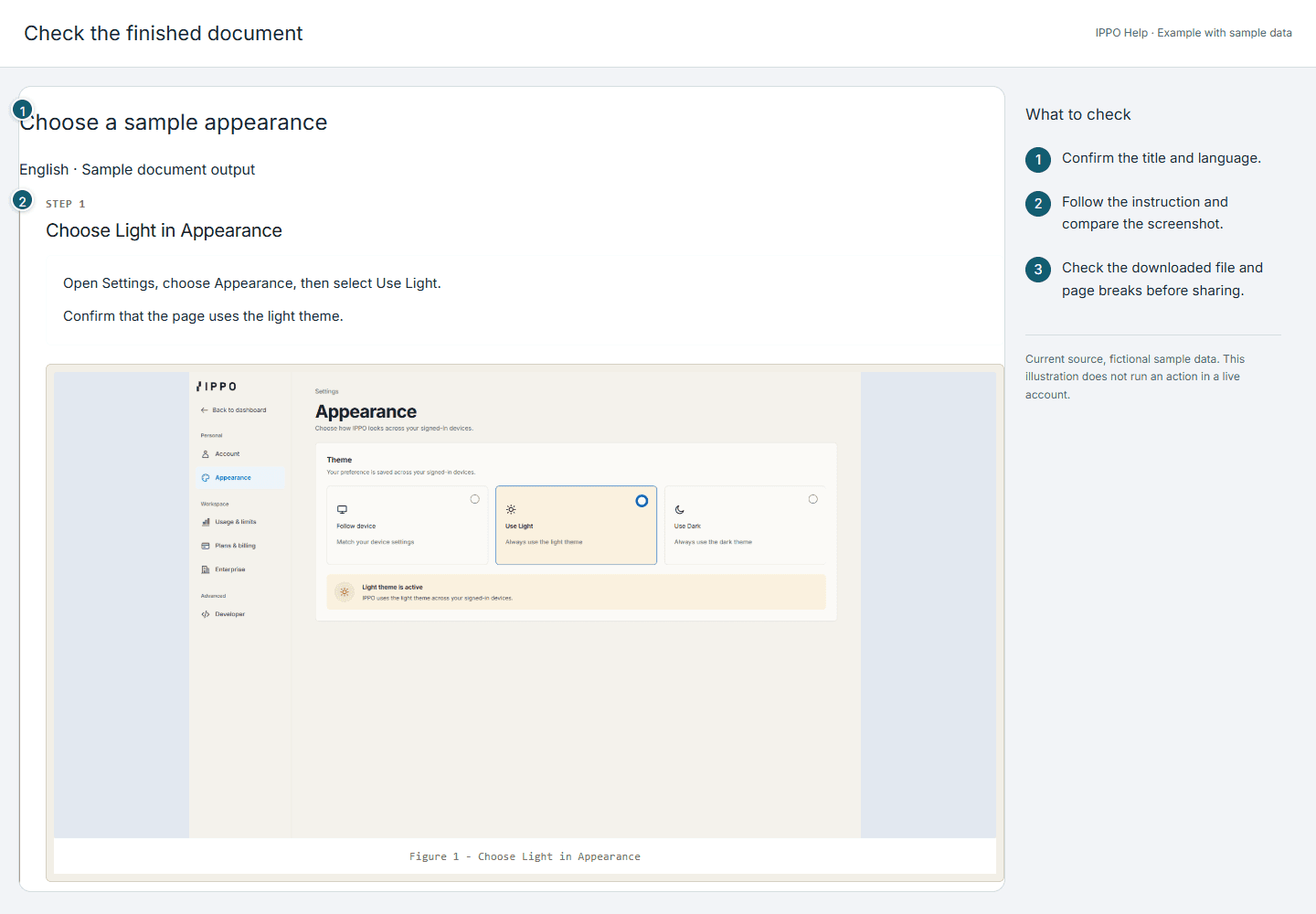Click the Account person icon in sidebar
This screenshot has width=1316, height=914.
pyautogui.click(x=206, y=454)
